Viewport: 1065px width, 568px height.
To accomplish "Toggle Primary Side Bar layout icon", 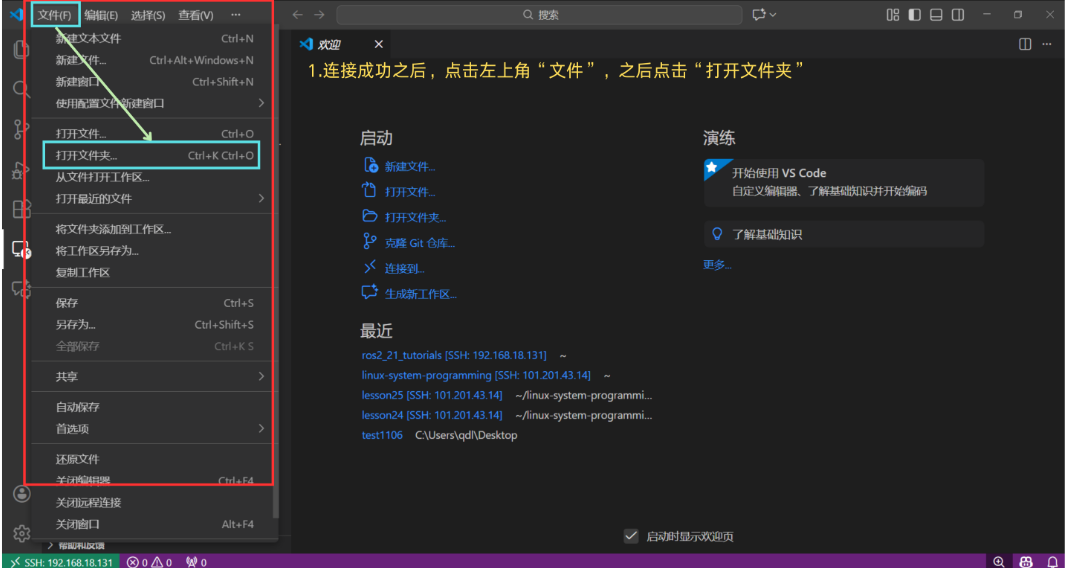I will tap(915, 14).
